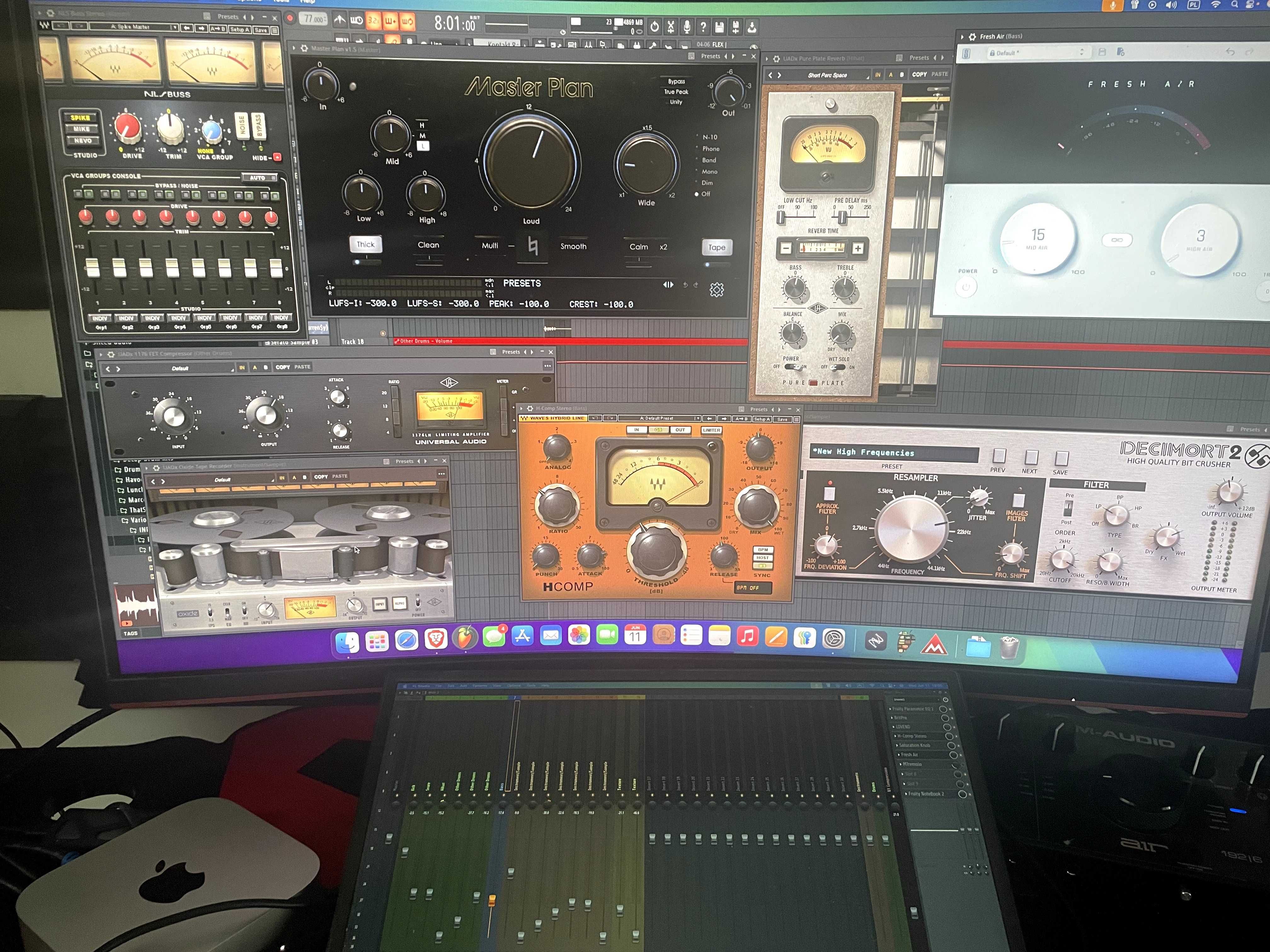Open Presets menu in the Master Plan window
1270x952 pixels.
tap(710, 56)
